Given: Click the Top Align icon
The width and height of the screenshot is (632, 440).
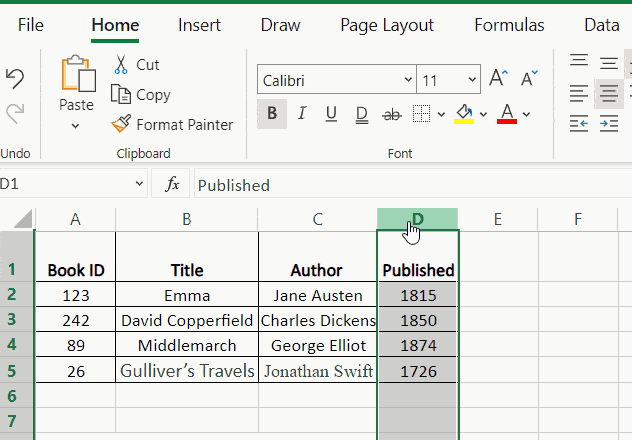Looking at the screenshot, I should tap(579, 61).
